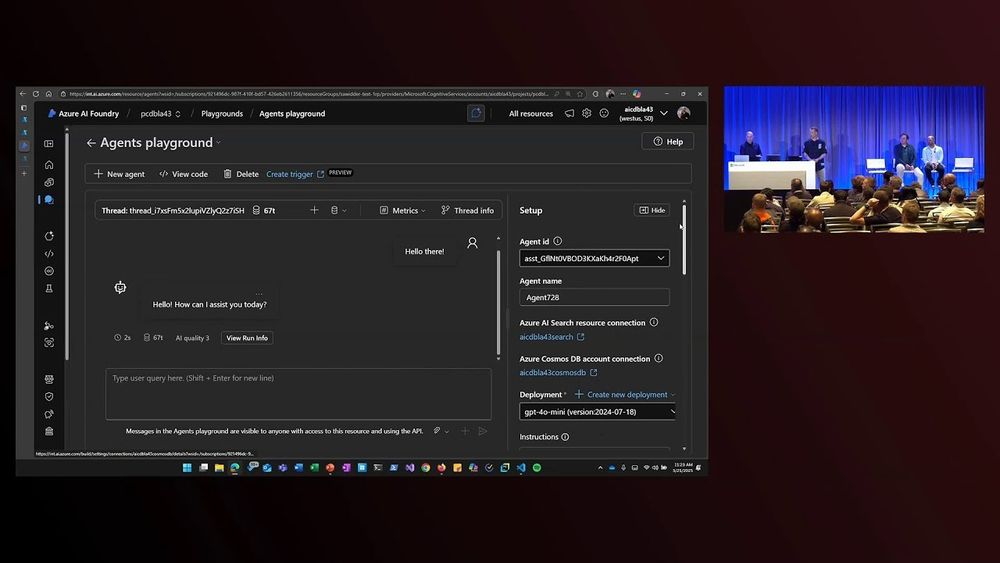Delete the current agent

pyautogui.click(x=241, y=174)
